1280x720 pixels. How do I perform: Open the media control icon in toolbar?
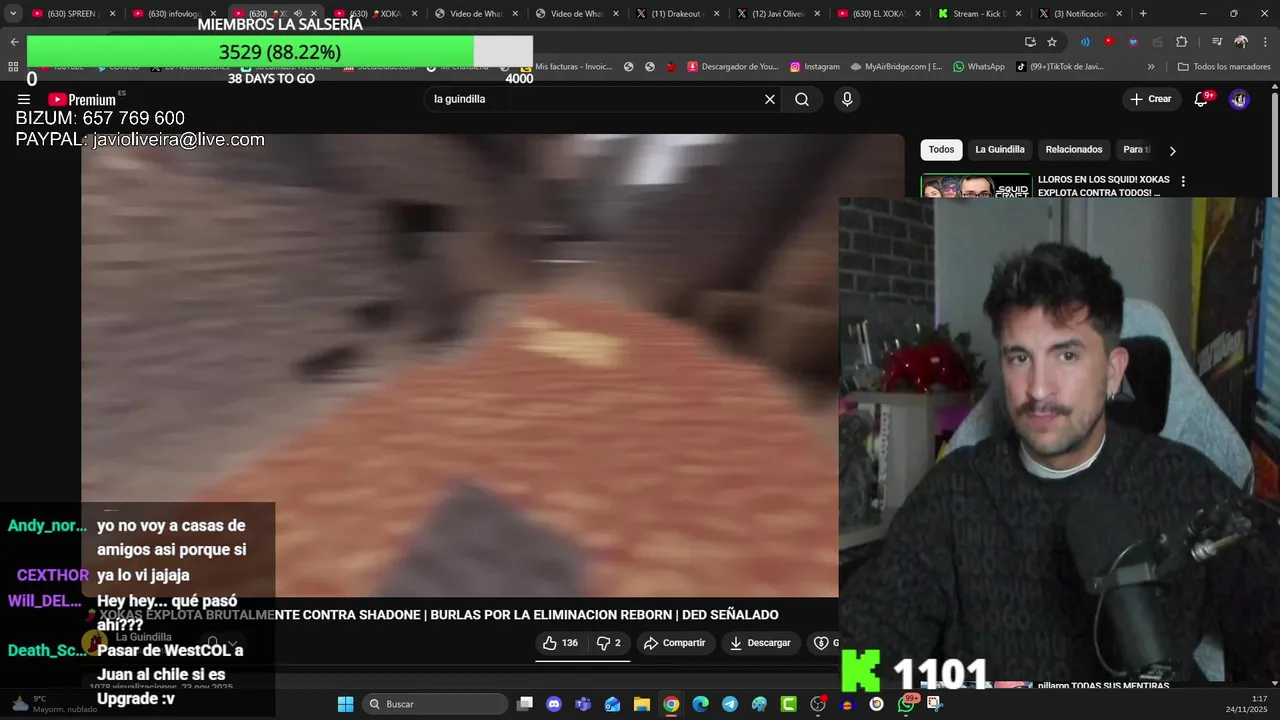point(1217,42)
